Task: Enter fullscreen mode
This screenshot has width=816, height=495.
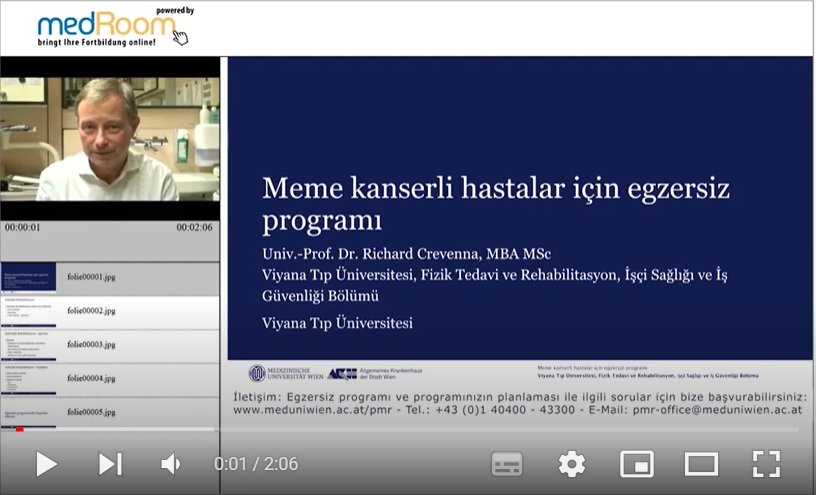Action: [x=766, y=463]
